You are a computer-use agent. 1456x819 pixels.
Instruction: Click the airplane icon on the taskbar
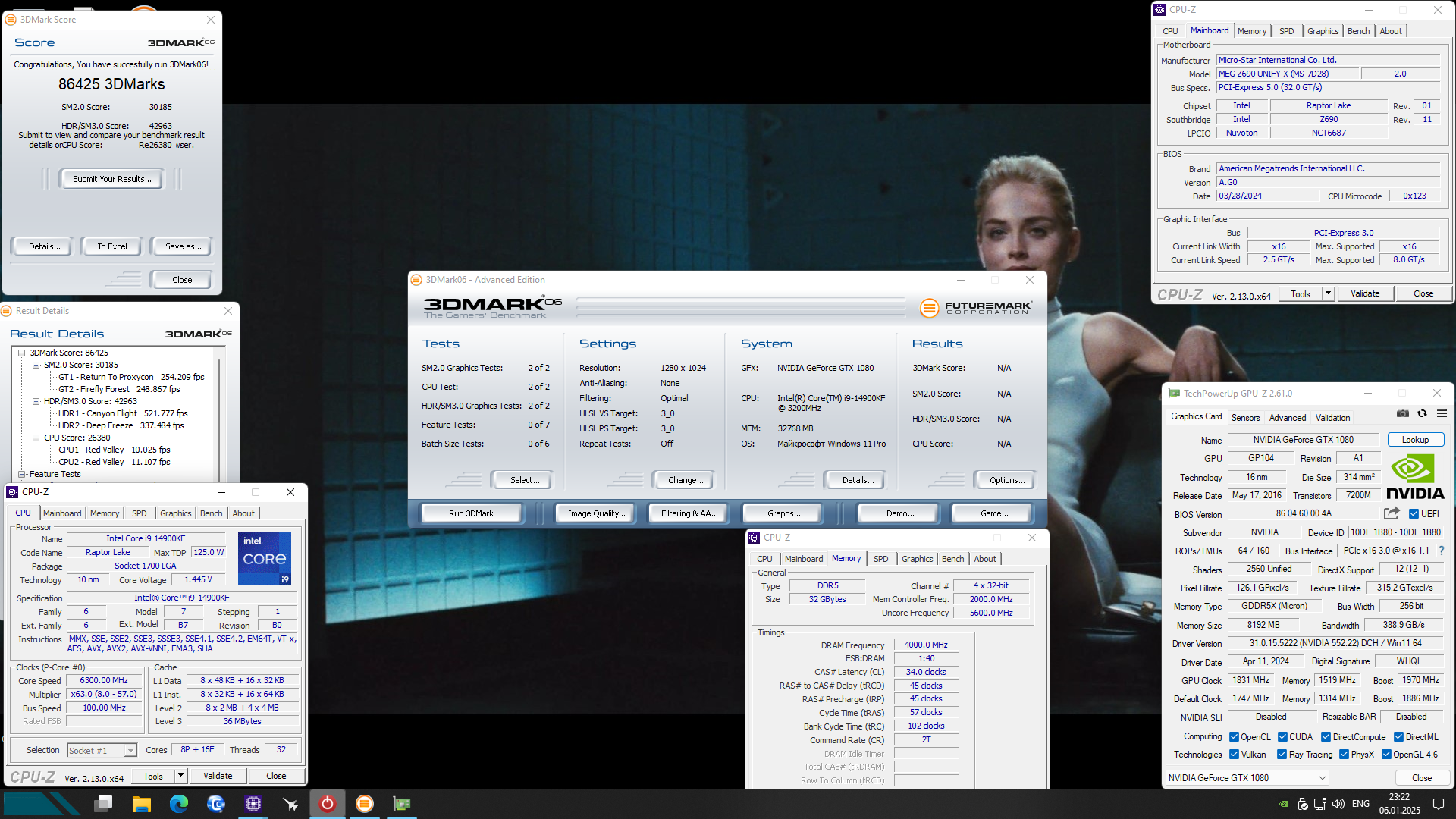pos(290,804)
